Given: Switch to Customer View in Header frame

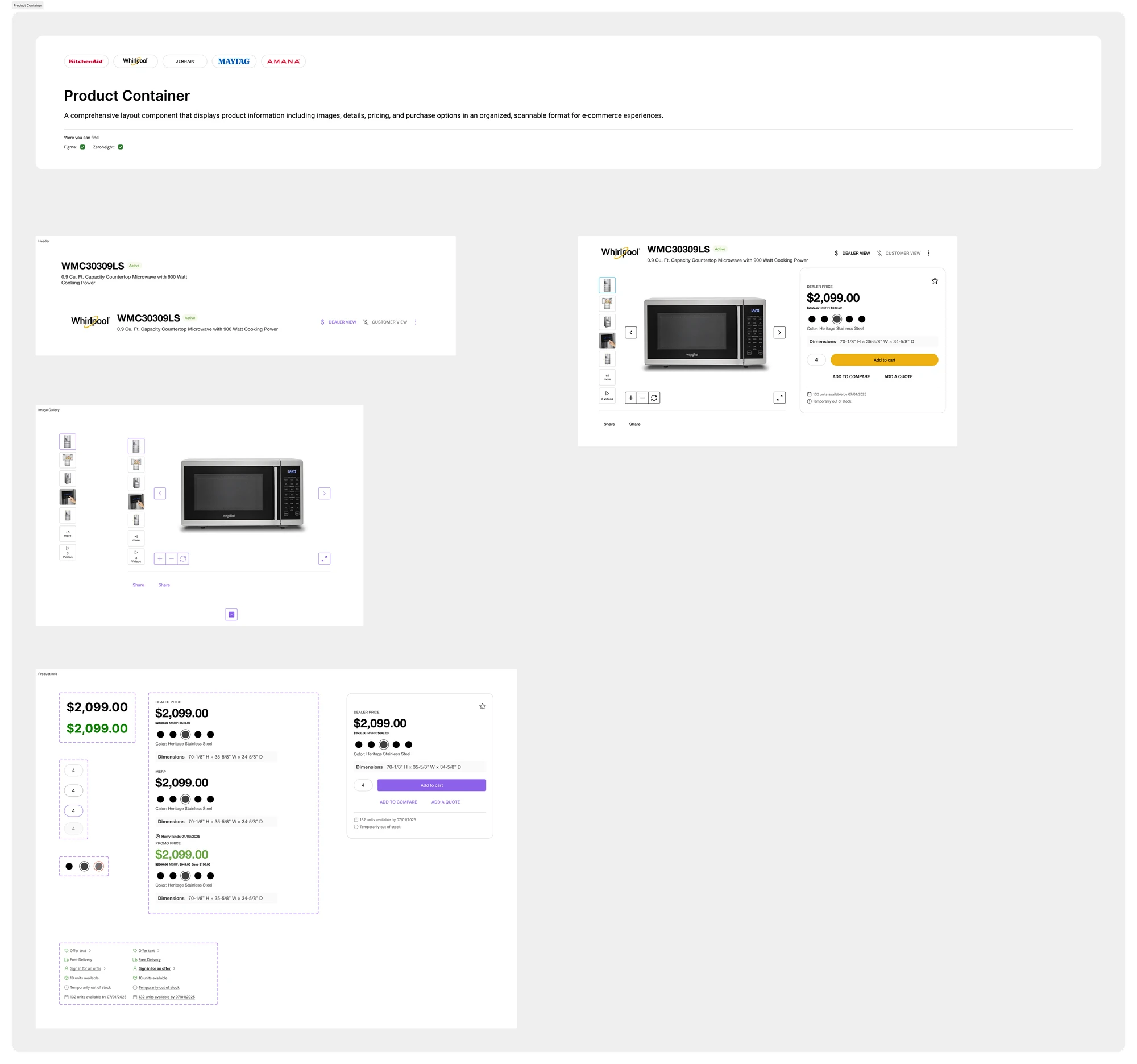Looking at the screenshot, I should click(x=385, y=322).
